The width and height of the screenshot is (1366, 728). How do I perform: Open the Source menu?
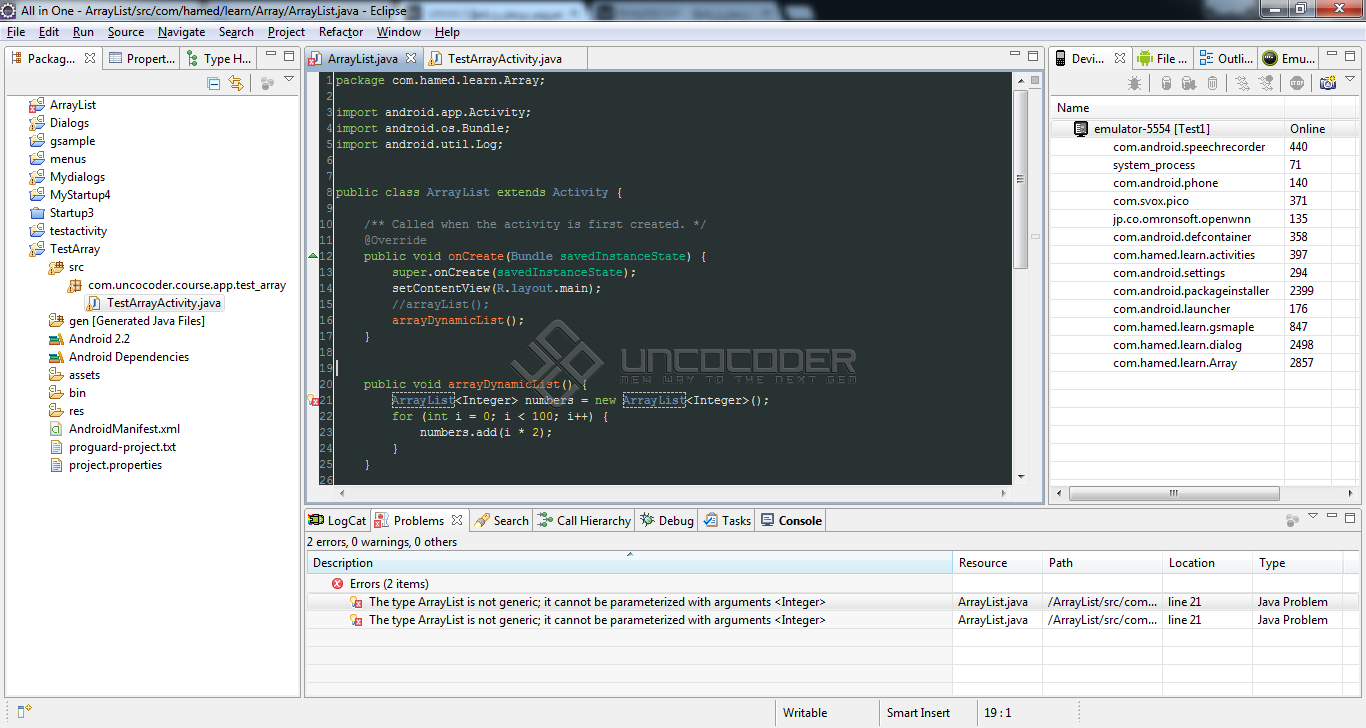(x=126, y=32)
